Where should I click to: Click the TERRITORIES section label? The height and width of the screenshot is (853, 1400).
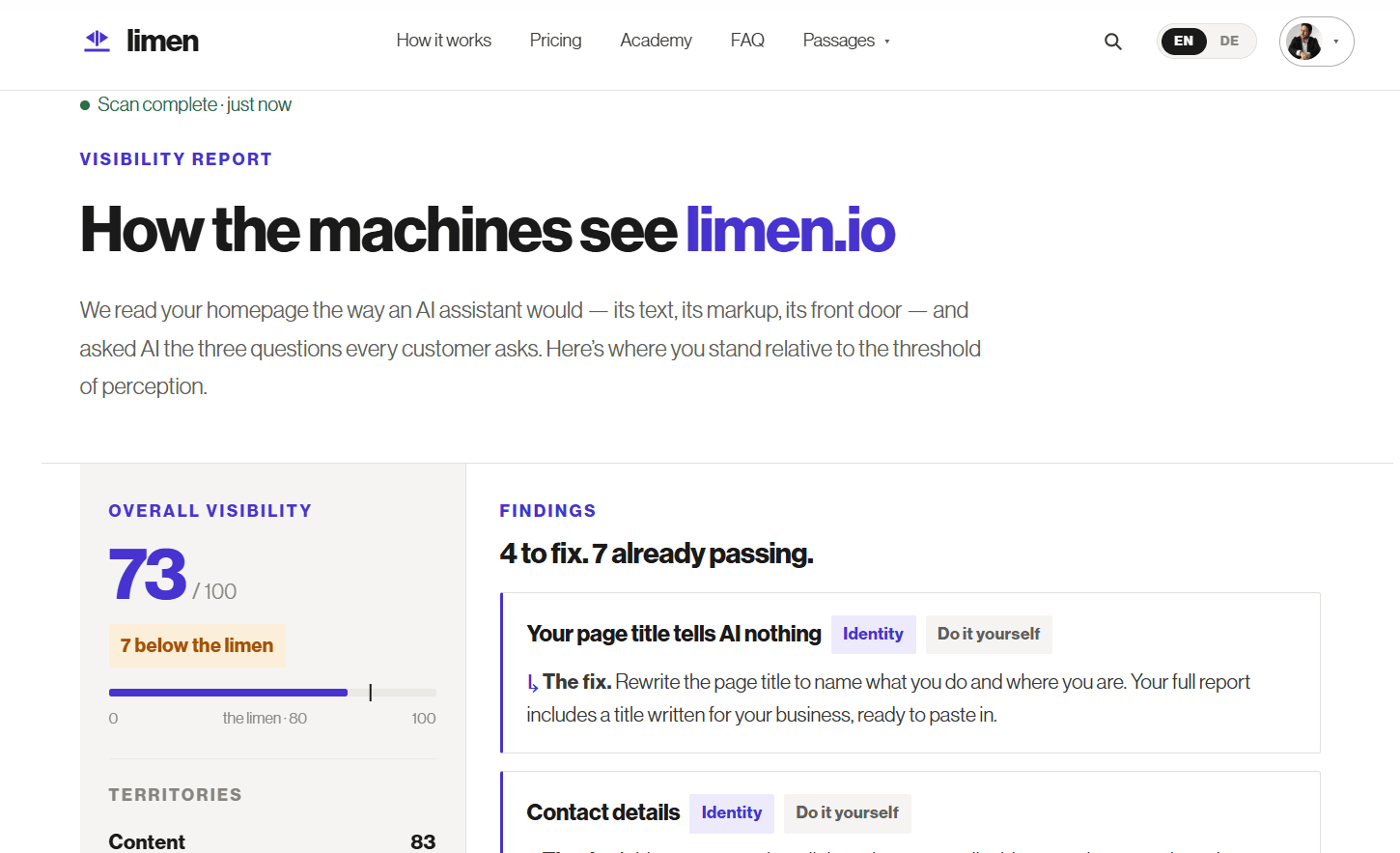click(x=176, y=795)
